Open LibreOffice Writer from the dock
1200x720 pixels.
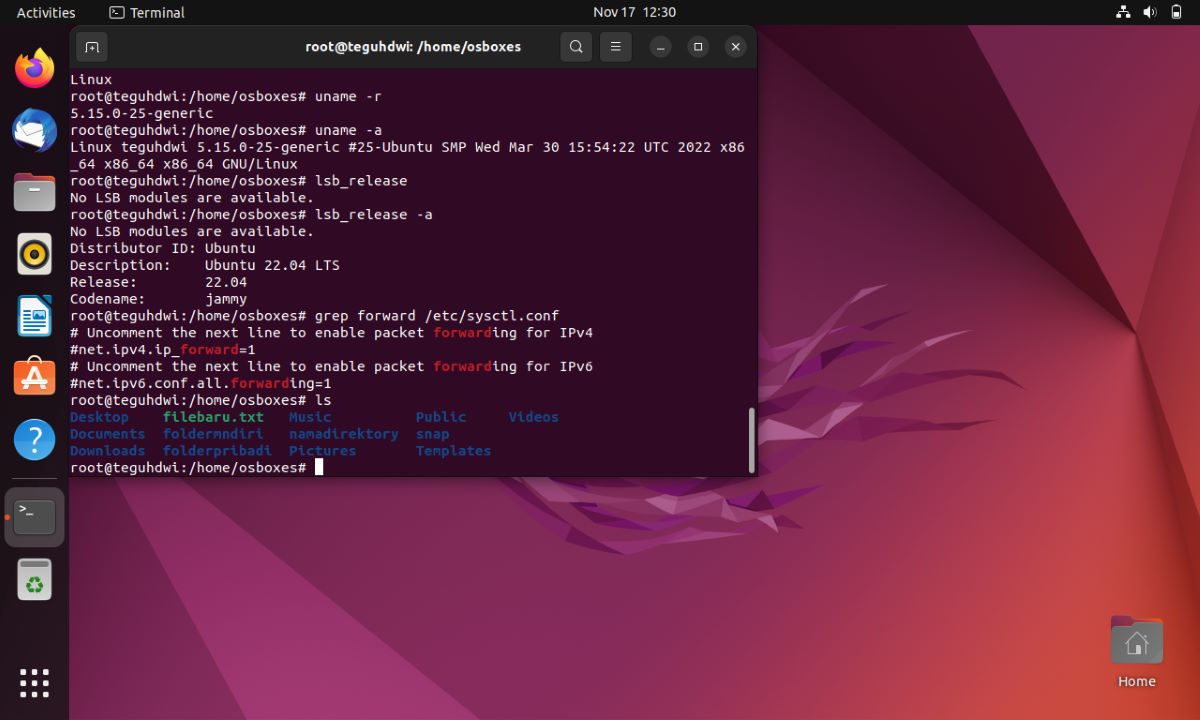[x=34, y=316]
